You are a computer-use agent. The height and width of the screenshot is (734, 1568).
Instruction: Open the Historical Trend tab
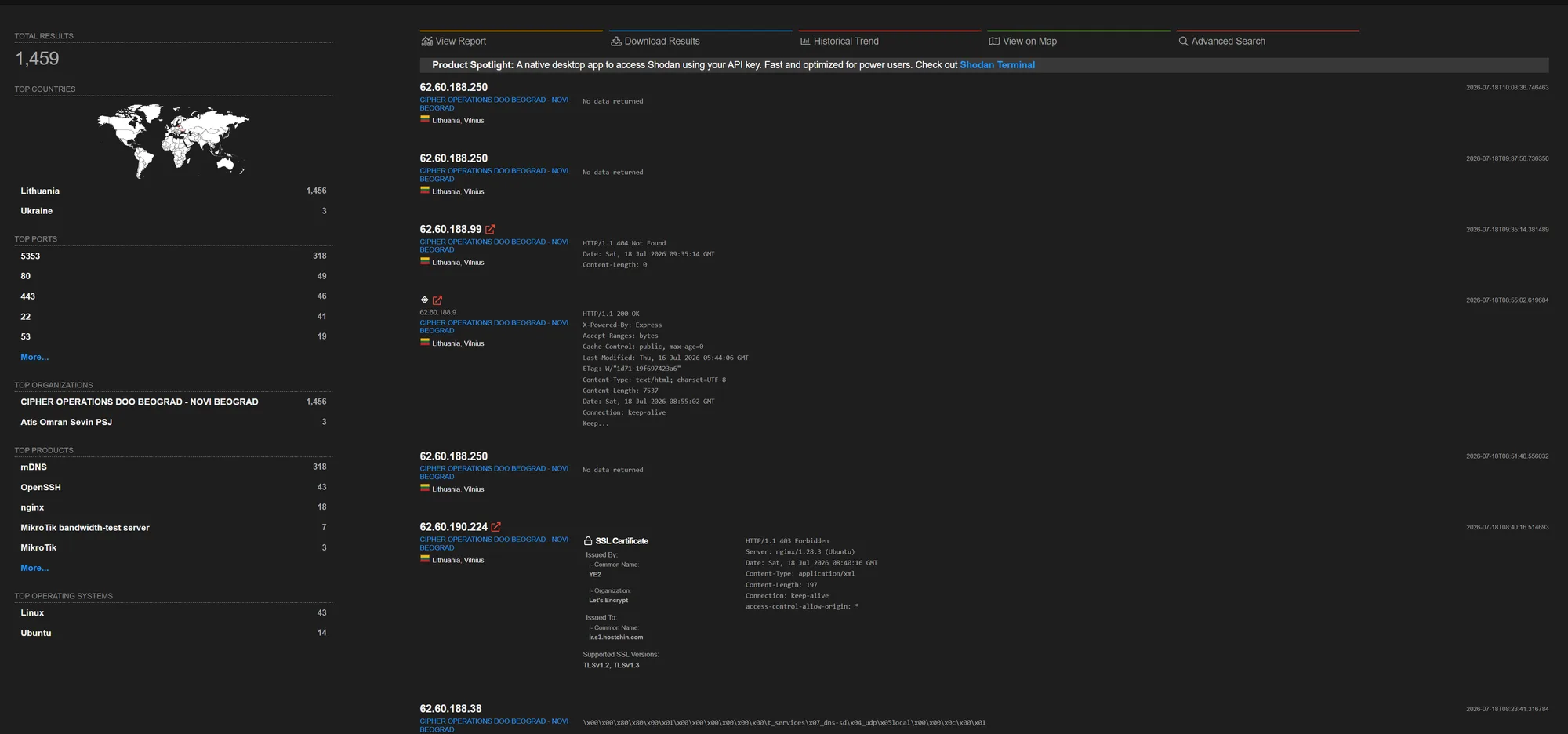tap(890, 42)
